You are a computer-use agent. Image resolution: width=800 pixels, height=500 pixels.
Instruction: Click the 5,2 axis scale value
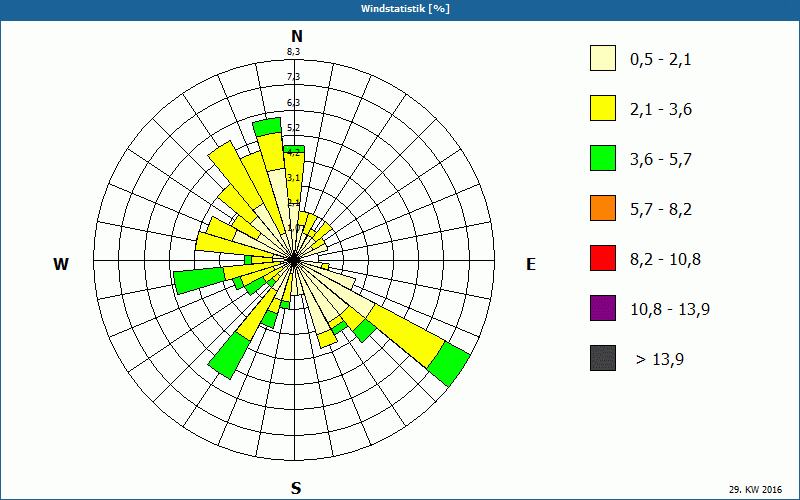pyautogui.click(x=293, y=128)
